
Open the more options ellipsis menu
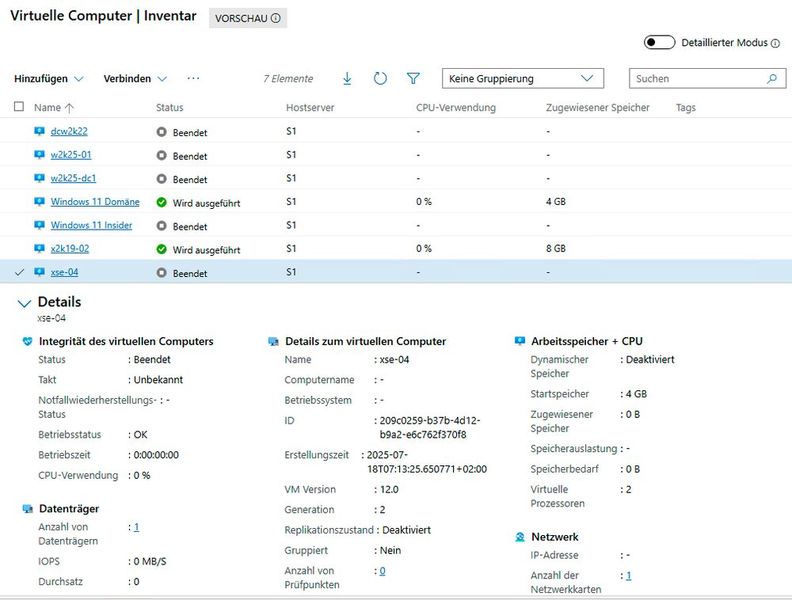193,78
